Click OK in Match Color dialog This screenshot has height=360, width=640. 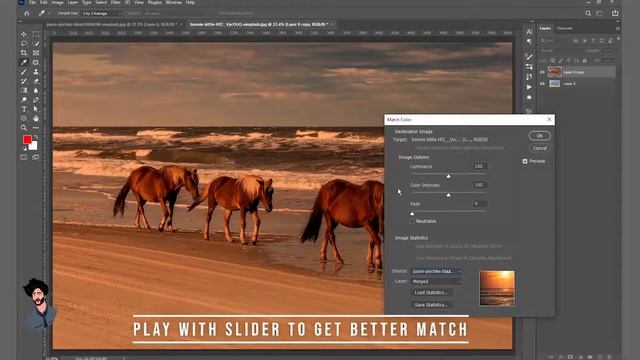[x=539, y=136]
